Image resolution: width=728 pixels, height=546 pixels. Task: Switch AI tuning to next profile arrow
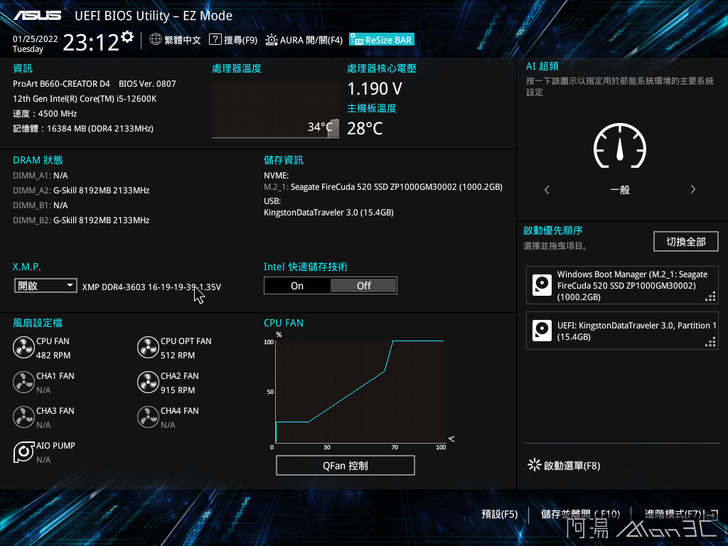pyautogui.click(x=693, y=189)
